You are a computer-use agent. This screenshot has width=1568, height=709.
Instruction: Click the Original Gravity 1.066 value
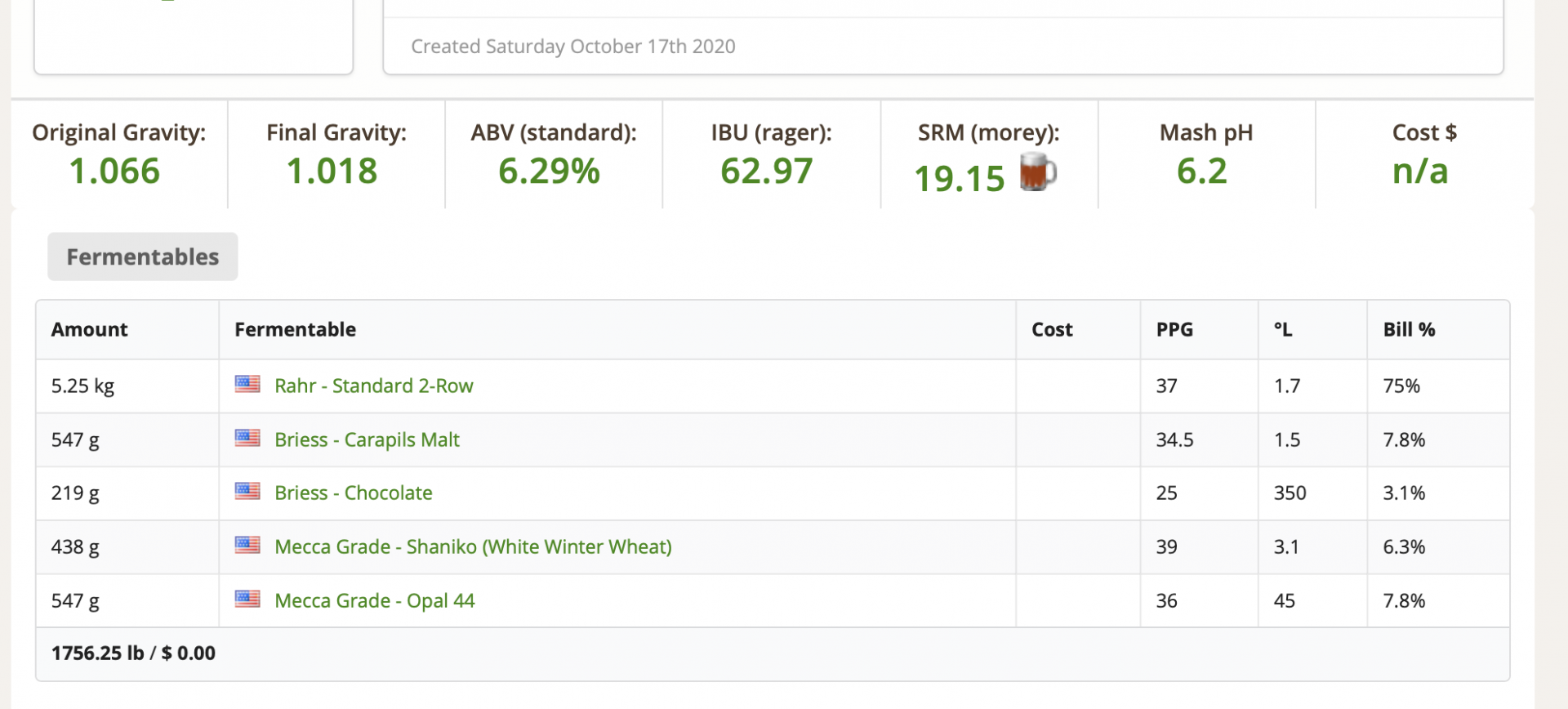click(x=114, y=172)
